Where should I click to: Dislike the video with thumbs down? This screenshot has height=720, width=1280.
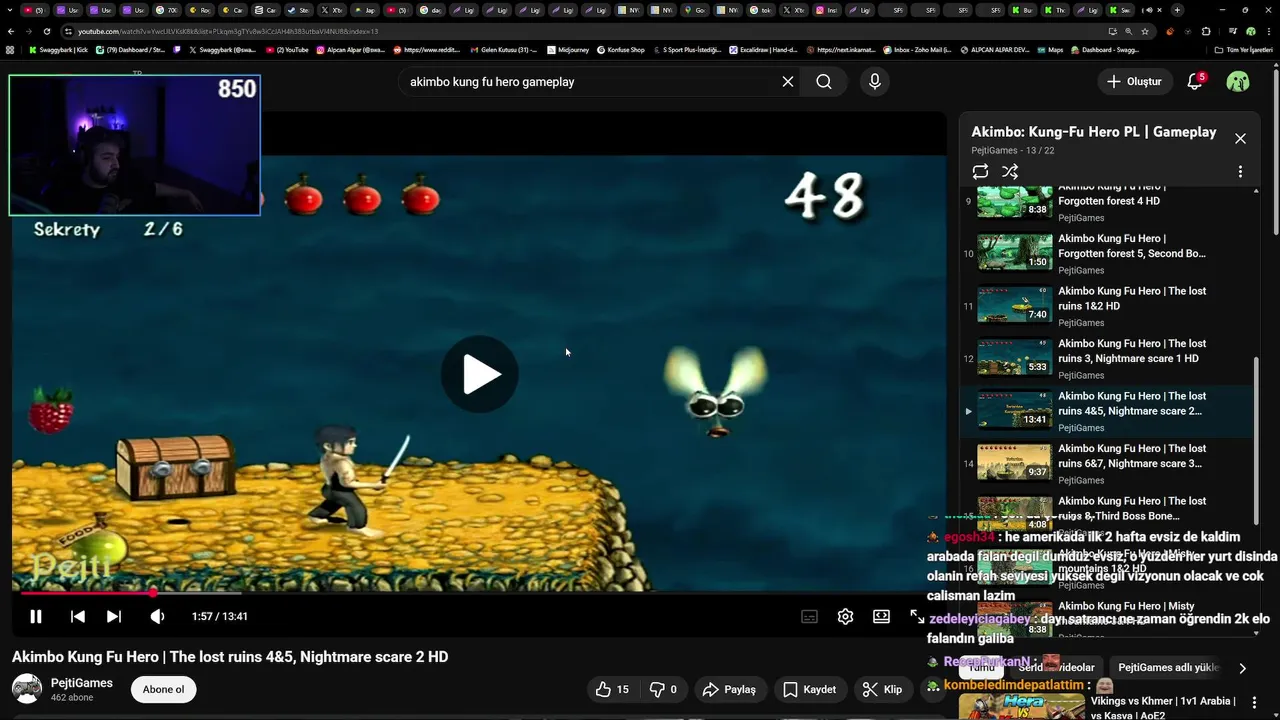pyautogui.click(x=664, y=689)
